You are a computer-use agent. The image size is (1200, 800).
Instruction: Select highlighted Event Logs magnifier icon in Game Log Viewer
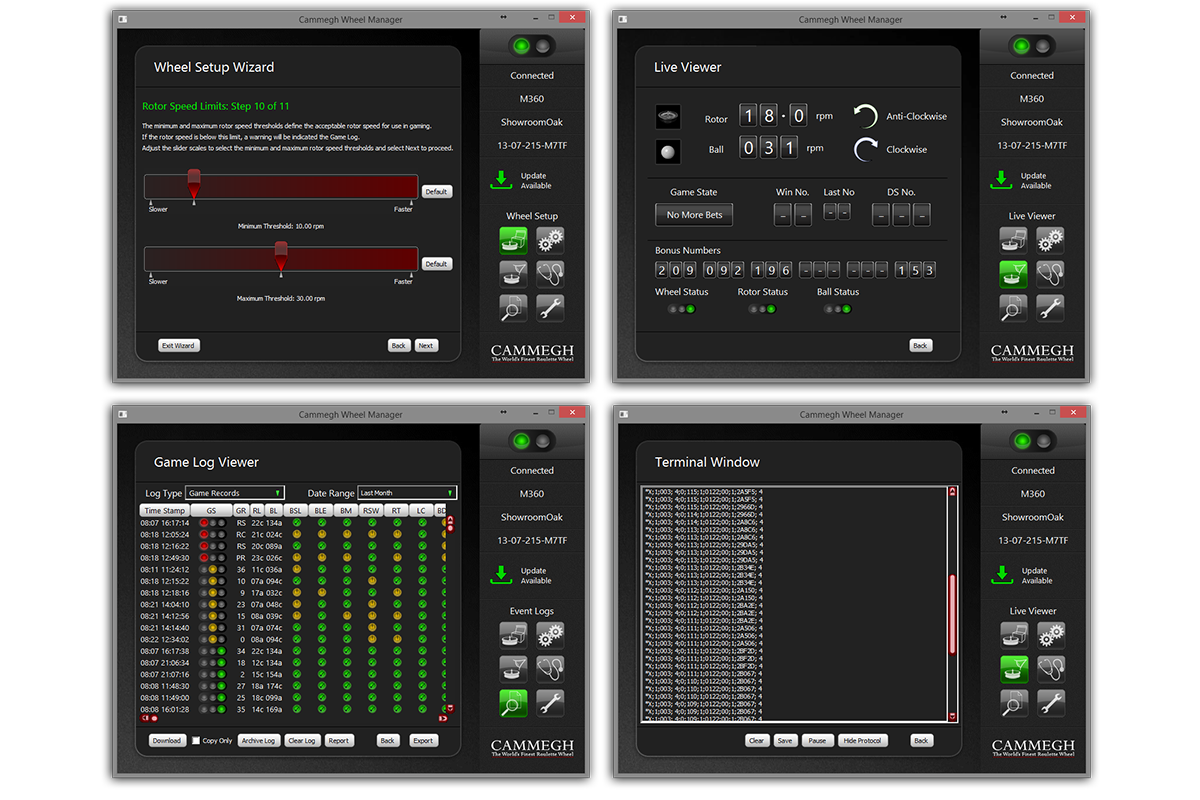pyautogui.click(x=514, y=703)
